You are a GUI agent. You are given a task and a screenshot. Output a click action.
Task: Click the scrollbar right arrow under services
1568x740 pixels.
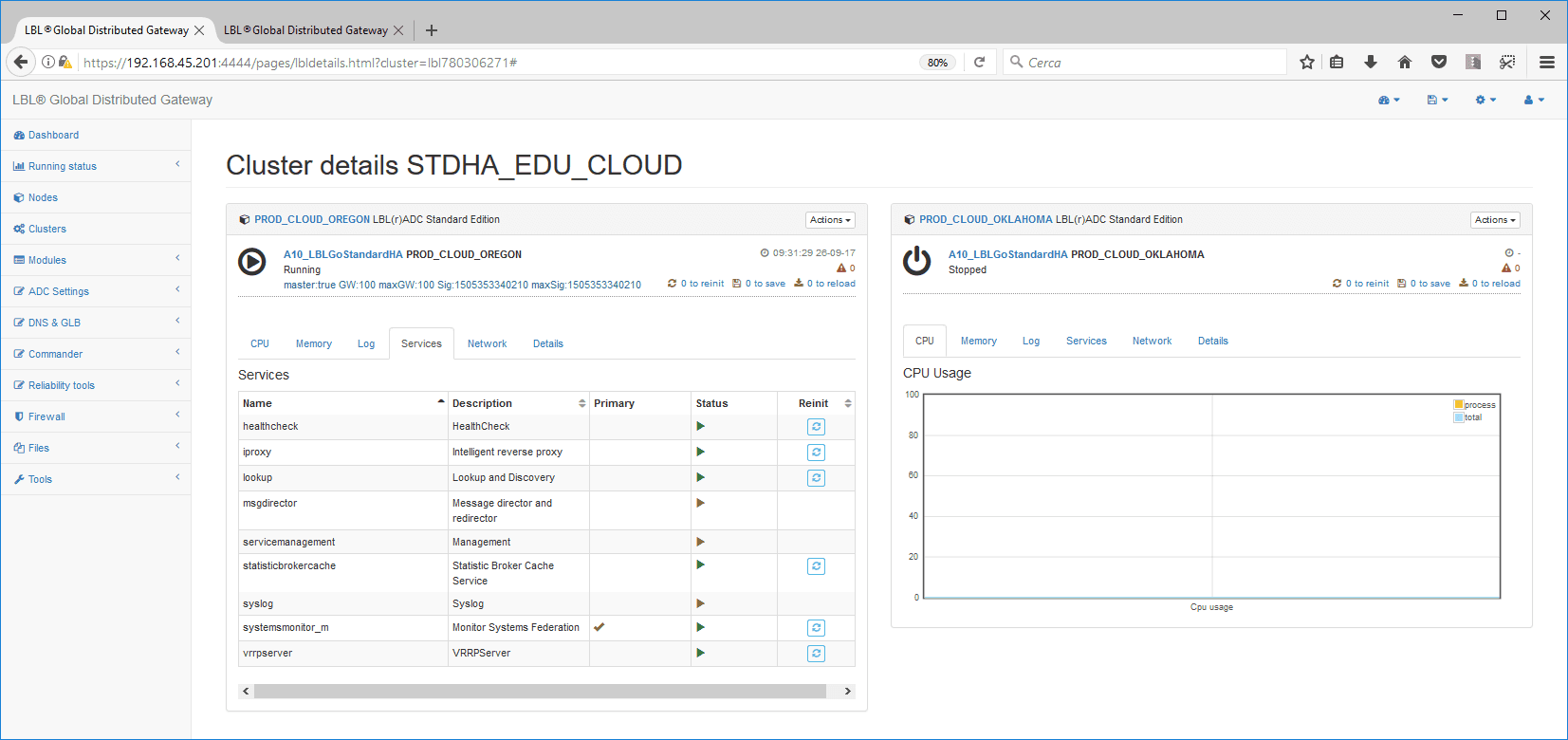848,691
